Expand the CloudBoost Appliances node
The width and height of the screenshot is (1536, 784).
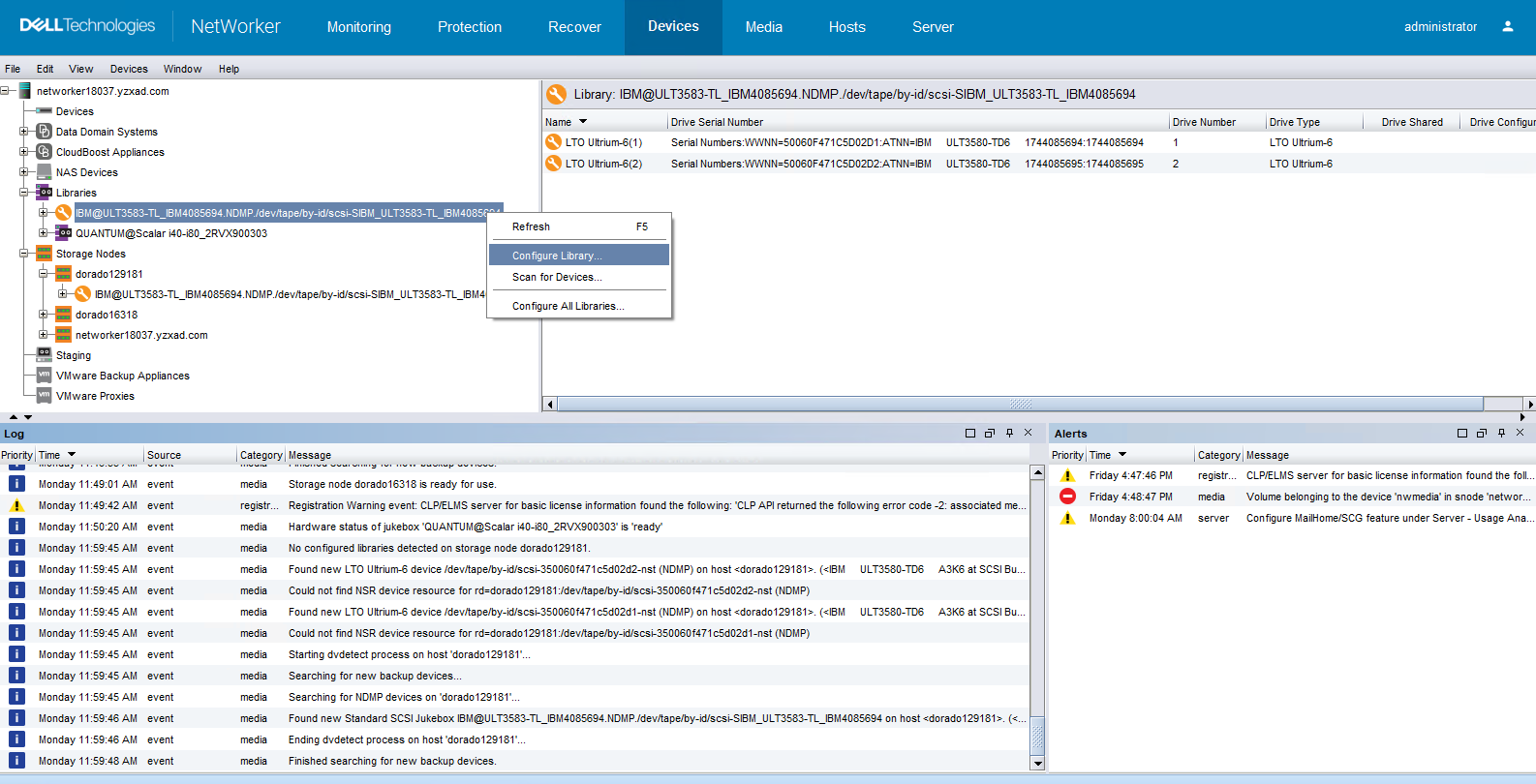(x=24, y=152)
